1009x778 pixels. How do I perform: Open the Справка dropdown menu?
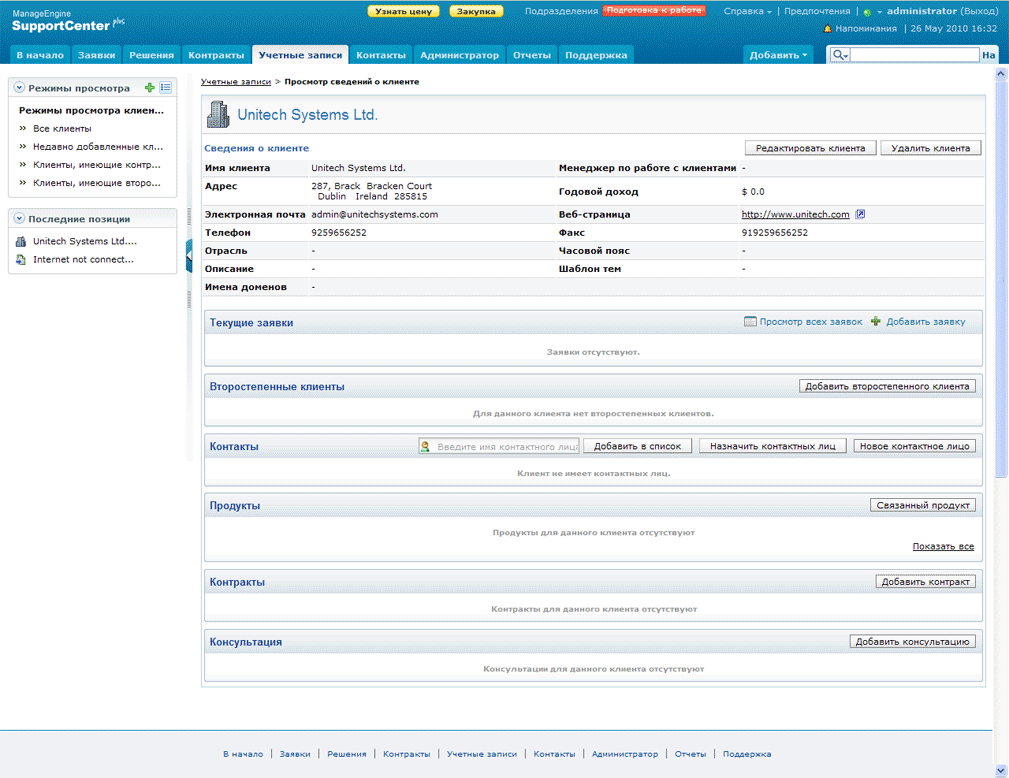[747, 11]
